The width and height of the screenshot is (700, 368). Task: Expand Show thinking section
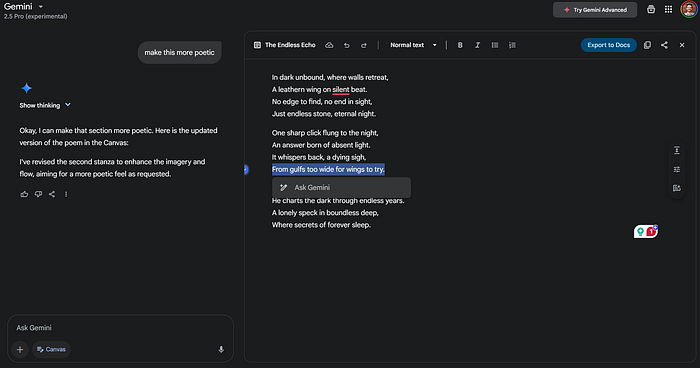(x=45, y=105)
